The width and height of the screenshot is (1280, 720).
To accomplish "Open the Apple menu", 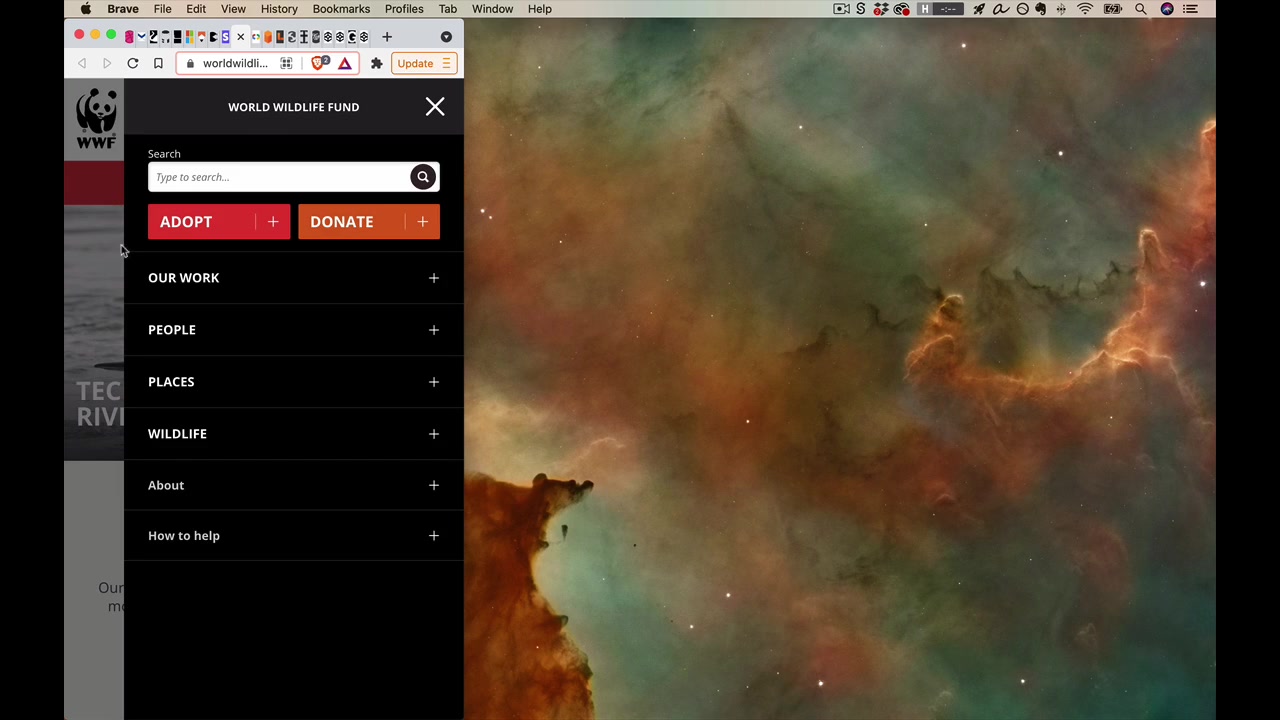I will tap(86, 9).
